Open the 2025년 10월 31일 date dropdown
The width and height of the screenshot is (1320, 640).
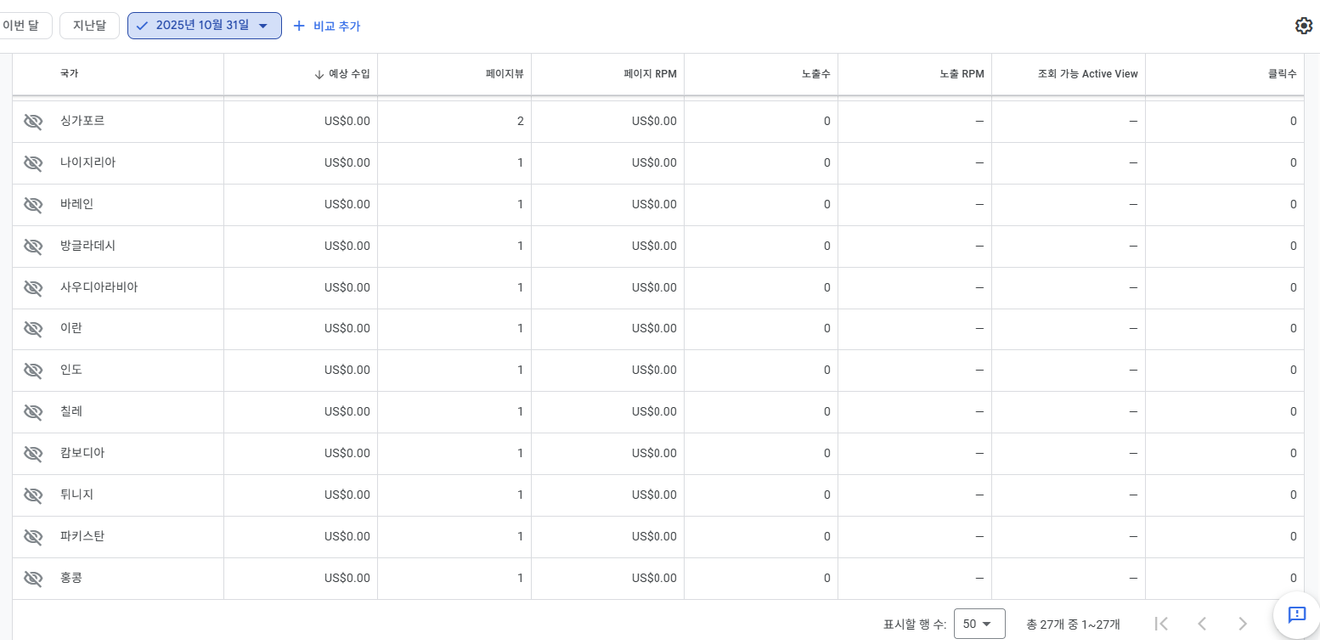click(x=263, y=26)
